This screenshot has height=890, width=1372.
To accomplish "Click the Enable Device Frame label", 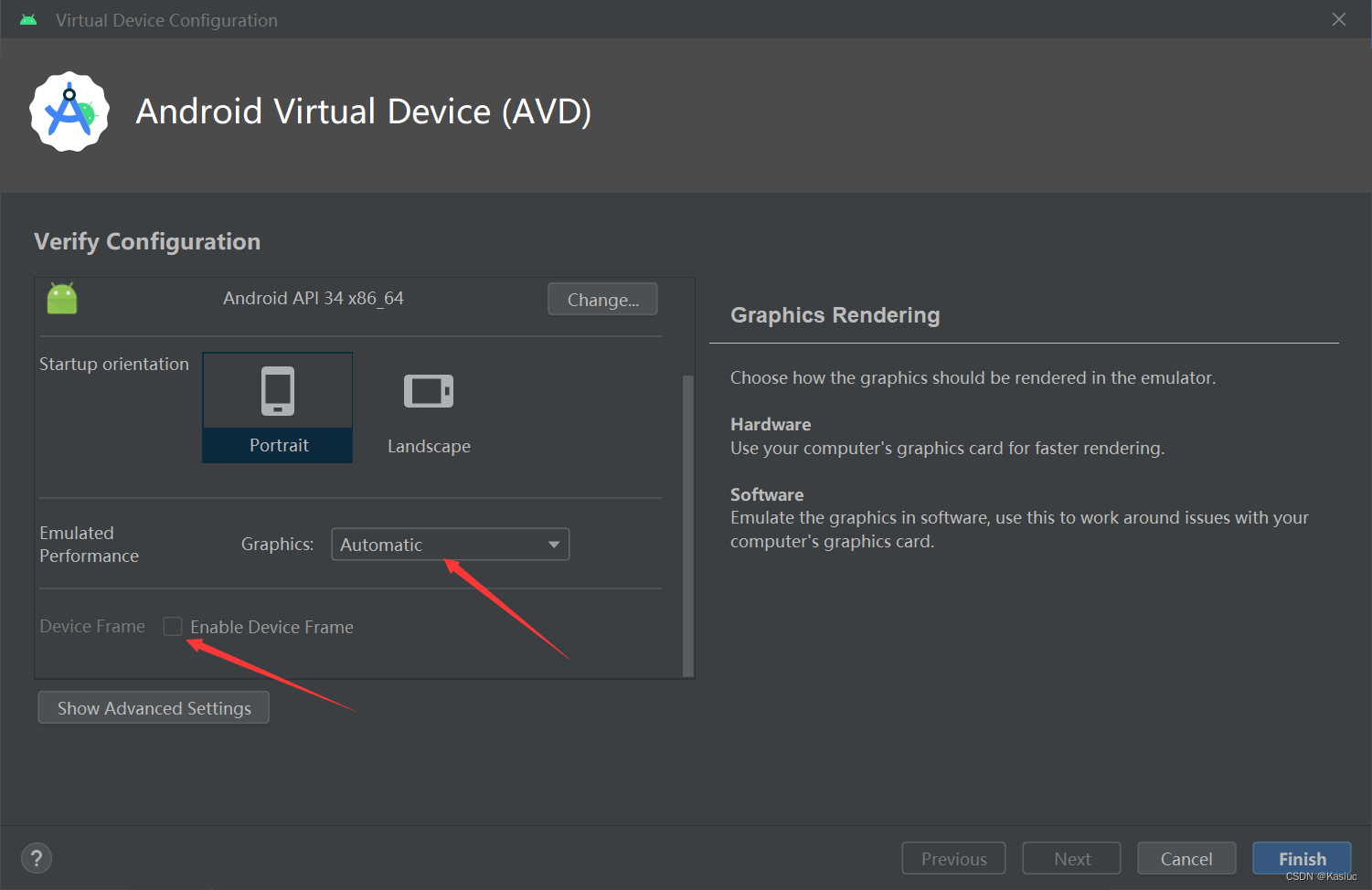I will 271,627.
